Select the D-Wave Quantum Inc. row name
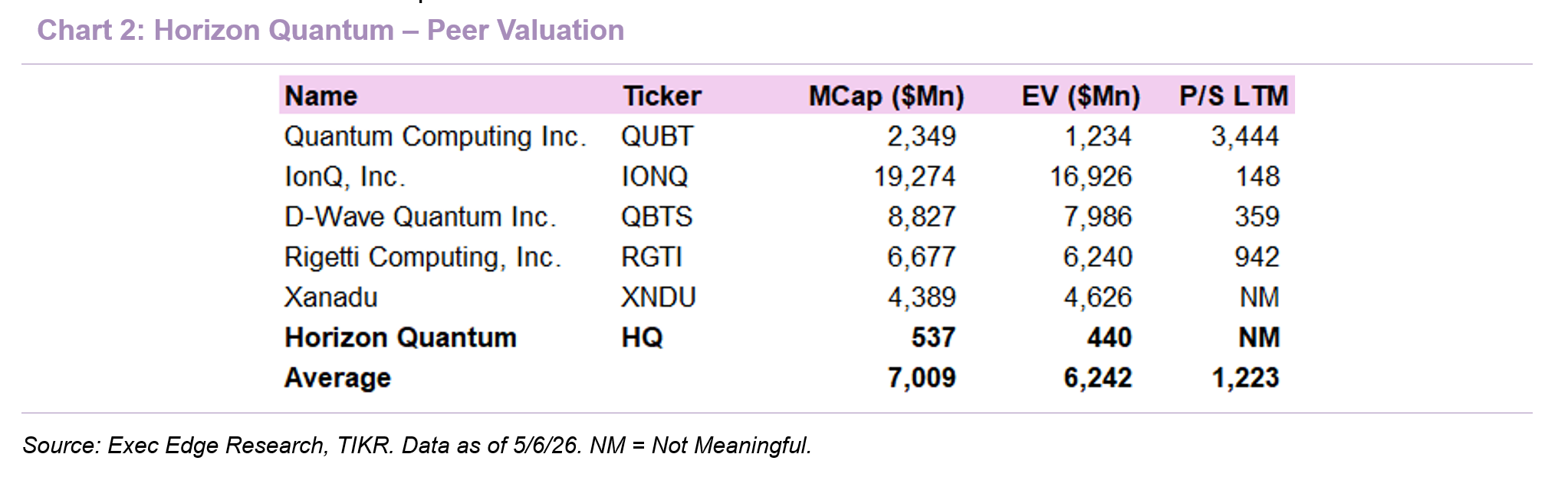 tap(420, 217)
